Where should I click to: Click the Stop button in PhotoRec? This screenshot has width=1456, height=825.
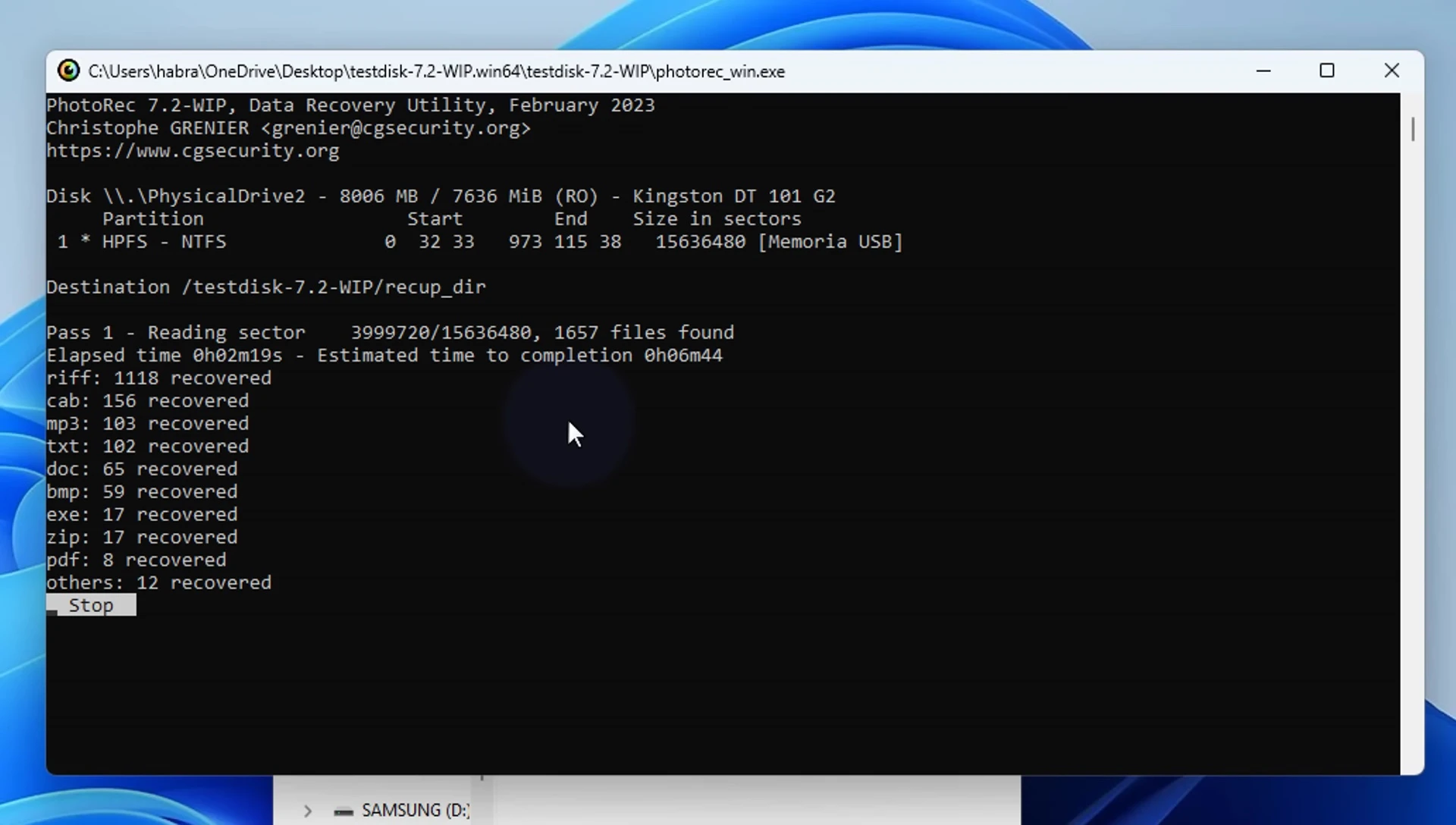coord(91,605)
